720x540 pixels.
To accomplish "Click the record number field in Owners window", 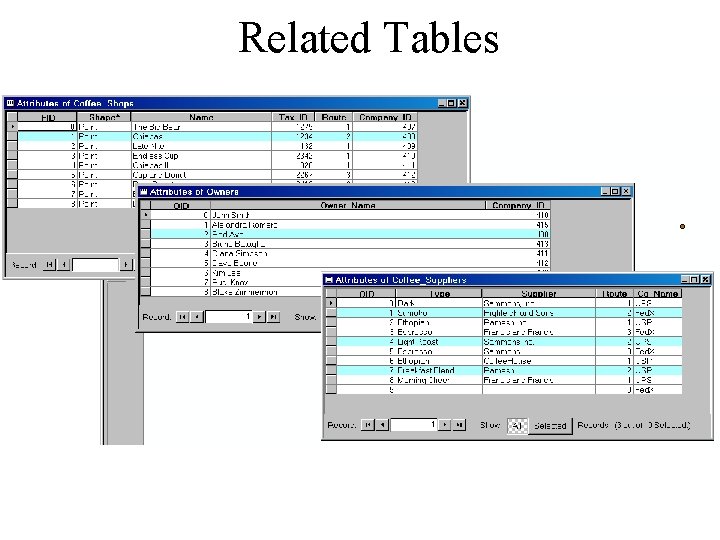I will [x=228, y=317].
